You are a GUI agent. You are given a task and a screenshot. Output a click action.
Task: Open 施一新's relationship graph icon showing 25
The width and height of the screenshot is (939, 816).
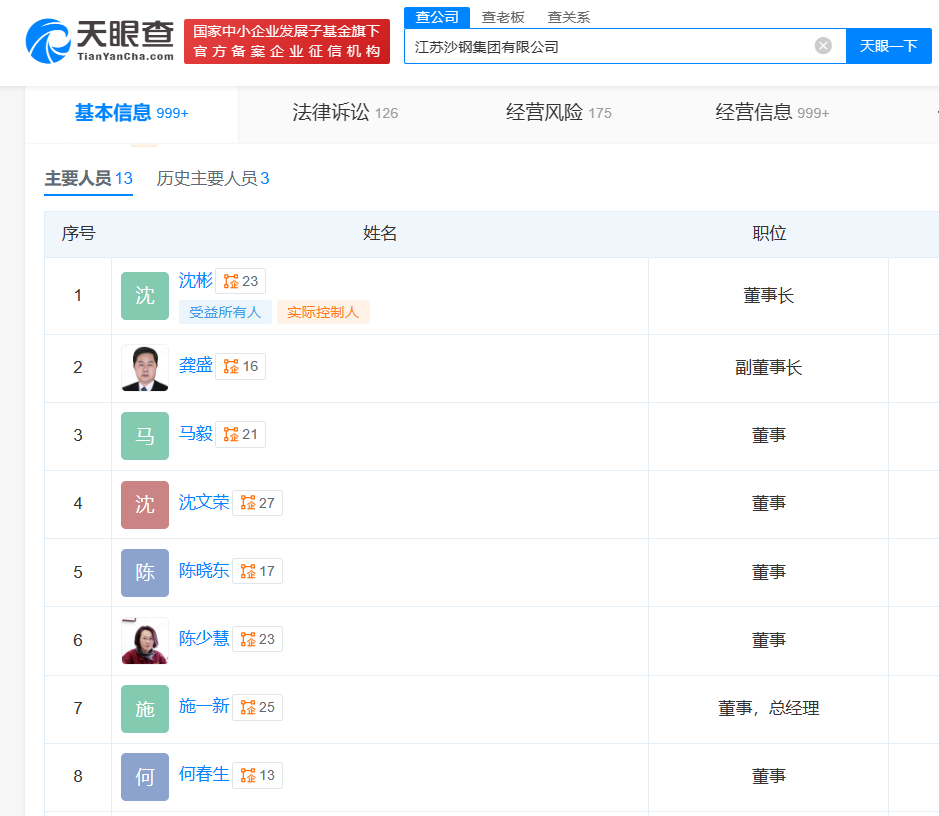(257, 707)
